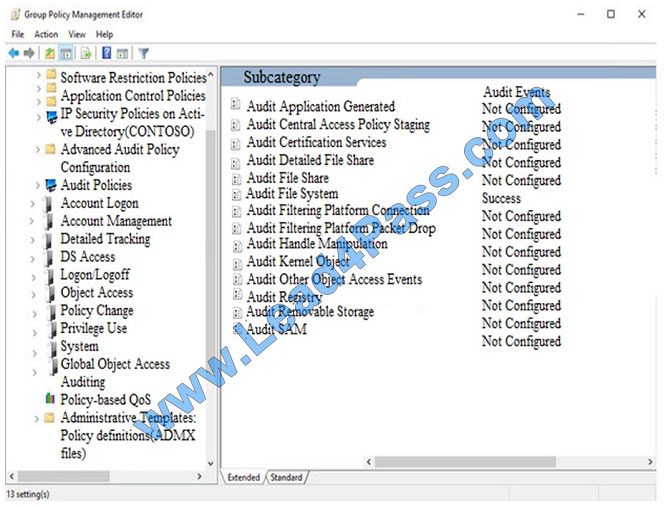The width and height of the screenshot is (668, 507).
Task: Click the IP Security Policies icon
Action: (x=51, y=116)
